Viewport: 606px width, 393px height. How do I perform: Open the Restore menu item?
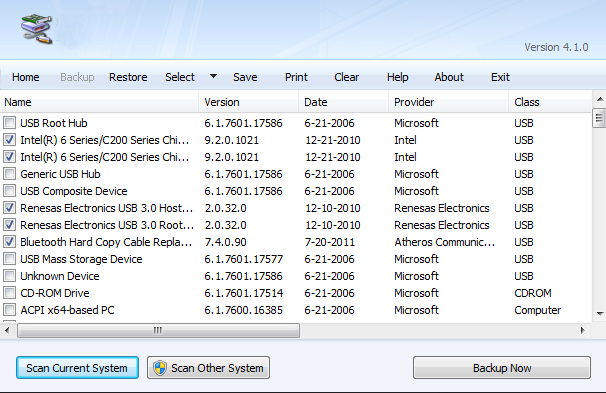click(x=128, y=77)
